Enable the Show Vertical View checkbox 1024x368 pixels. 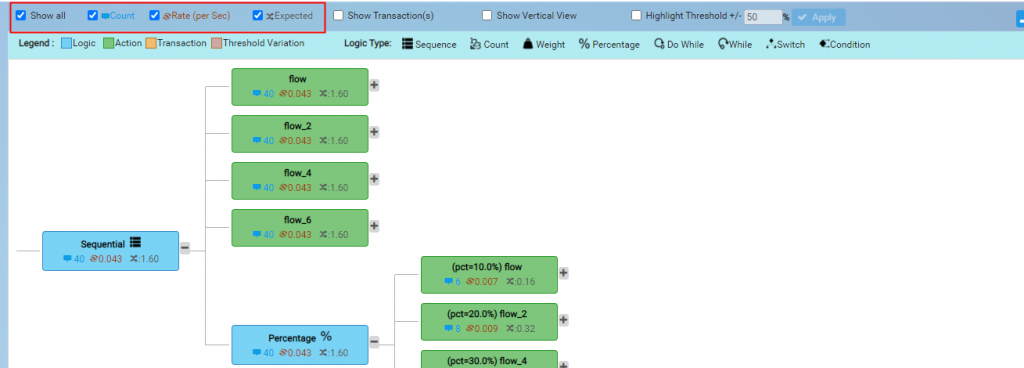tap(487, 15)
